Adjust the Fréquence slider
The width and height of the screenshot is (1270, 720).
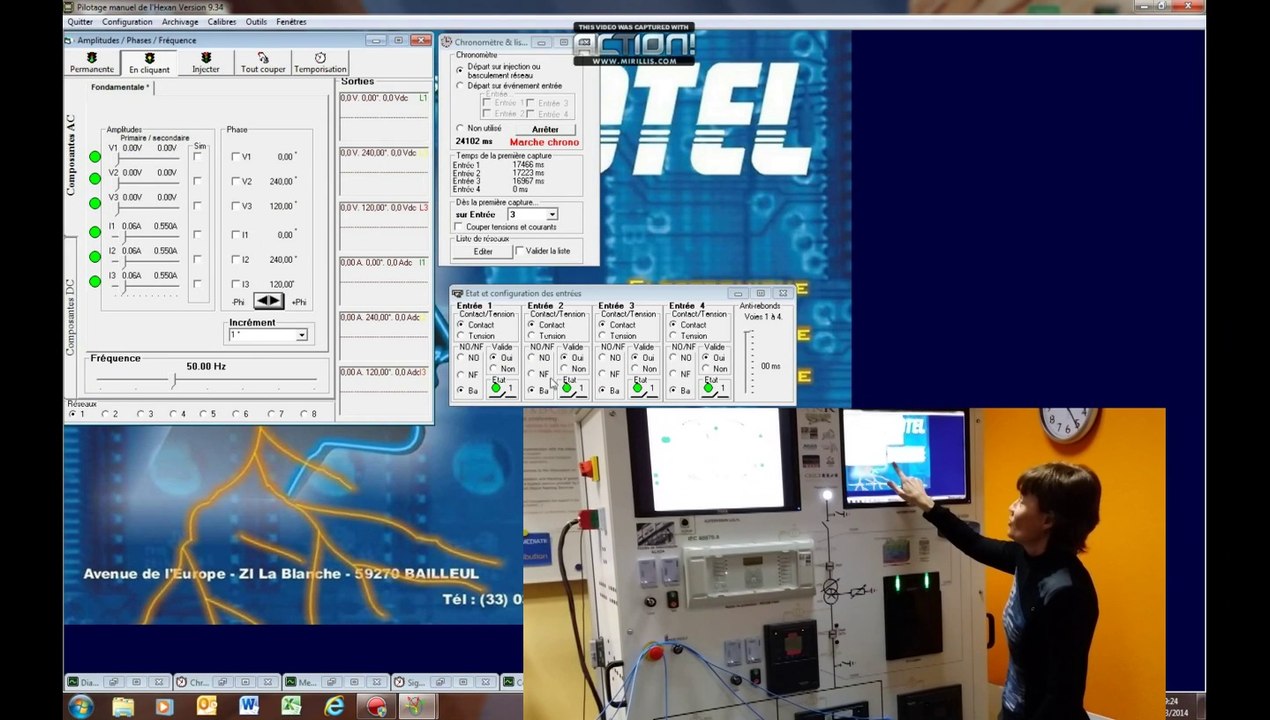tap(174, 381)
